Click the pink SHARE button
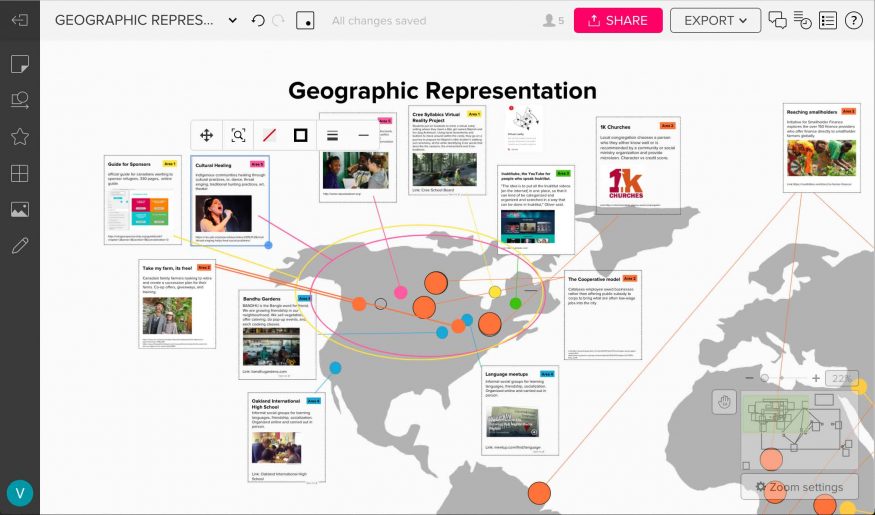The image size is (875, 515). coord(617,20)
